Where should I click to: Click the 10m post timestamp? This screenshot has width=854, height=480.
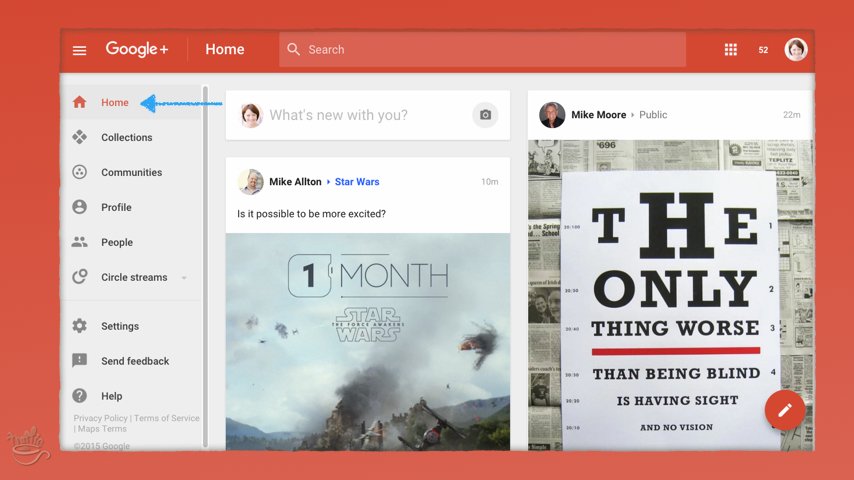coord(489,181)
